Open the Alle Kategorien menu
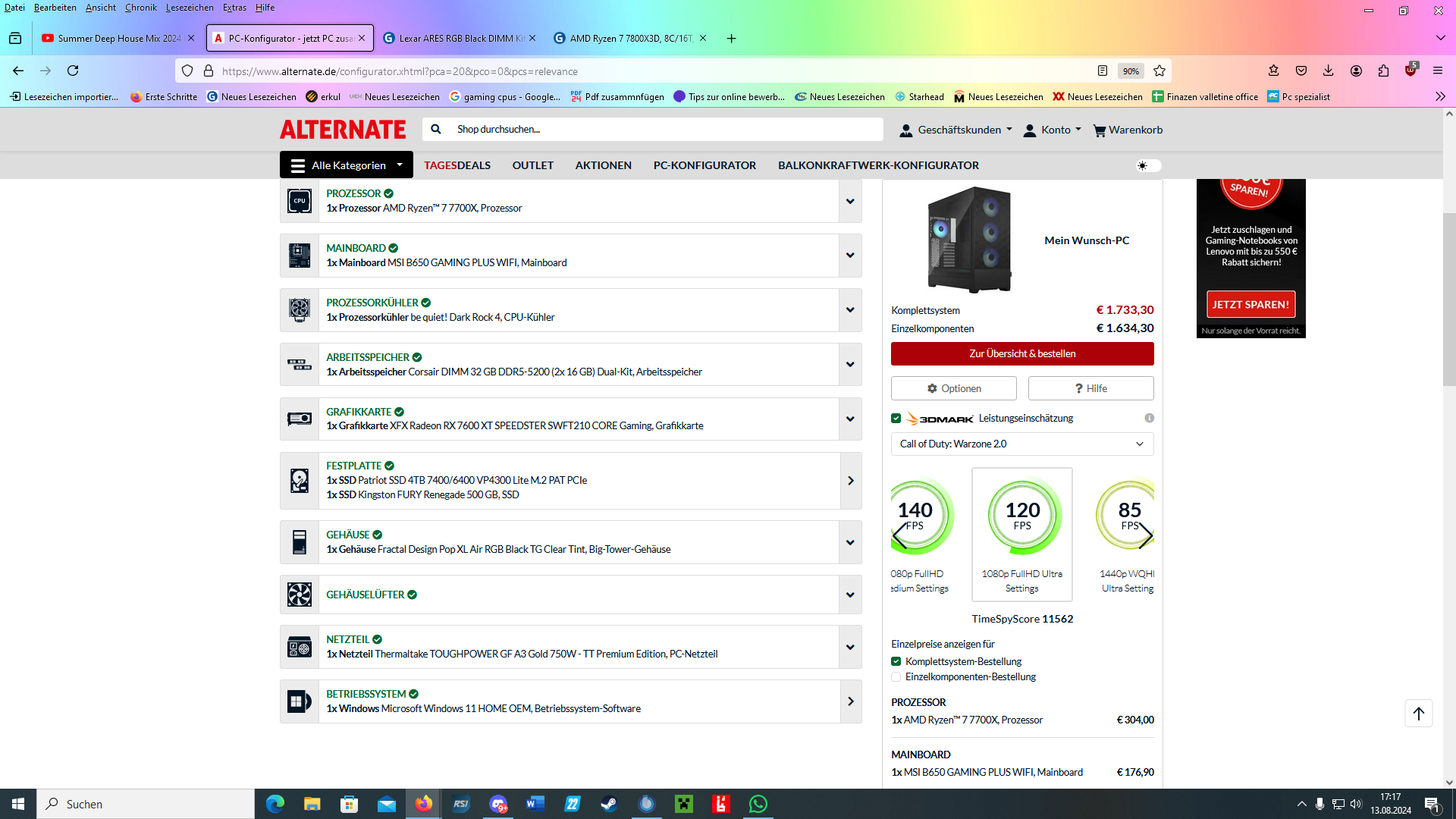This screenshot has height=819, width=1456. 347,165
